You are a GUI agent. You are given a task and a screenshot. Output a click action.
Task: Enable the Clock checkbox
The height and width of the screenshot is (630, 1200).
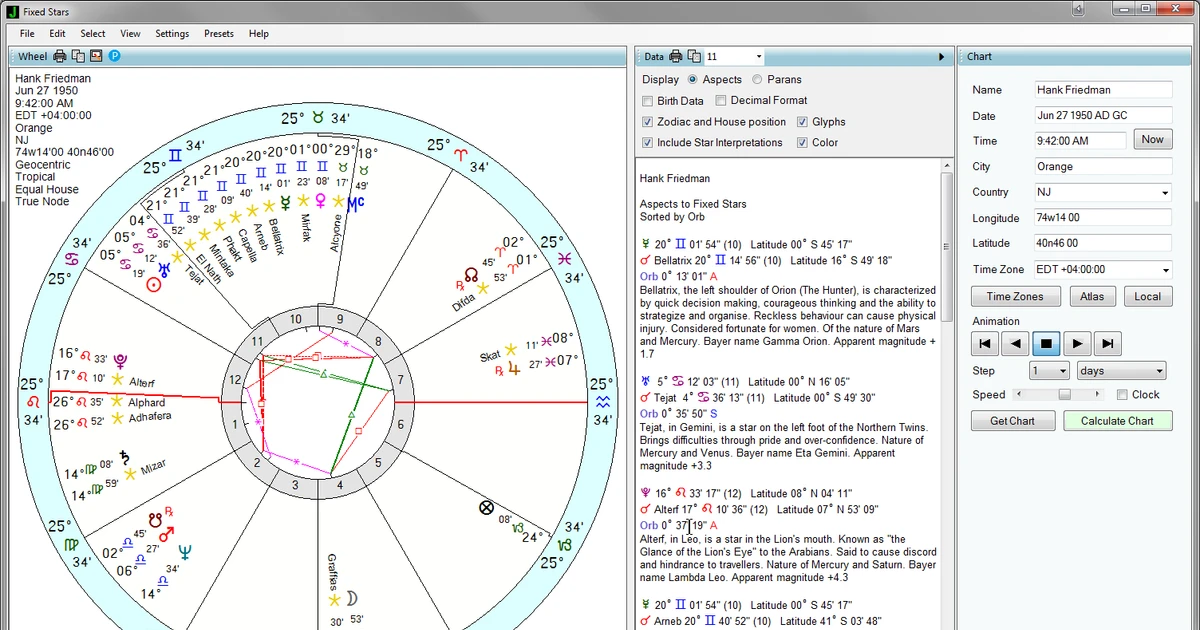(x=1122, y=395)
